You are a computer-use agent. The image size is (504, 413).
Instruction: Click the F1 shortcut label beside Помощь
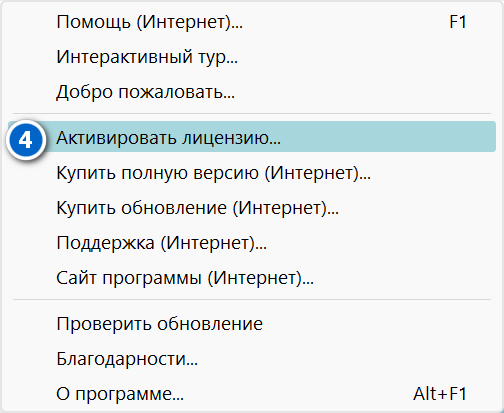(x=458, y=22)
